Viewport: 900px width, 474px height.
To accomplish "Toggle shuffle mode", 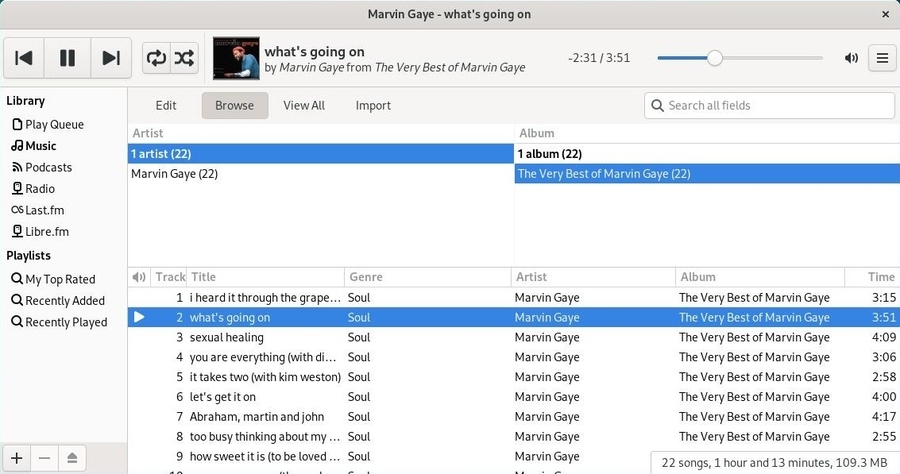I will (x=184, y=58).
